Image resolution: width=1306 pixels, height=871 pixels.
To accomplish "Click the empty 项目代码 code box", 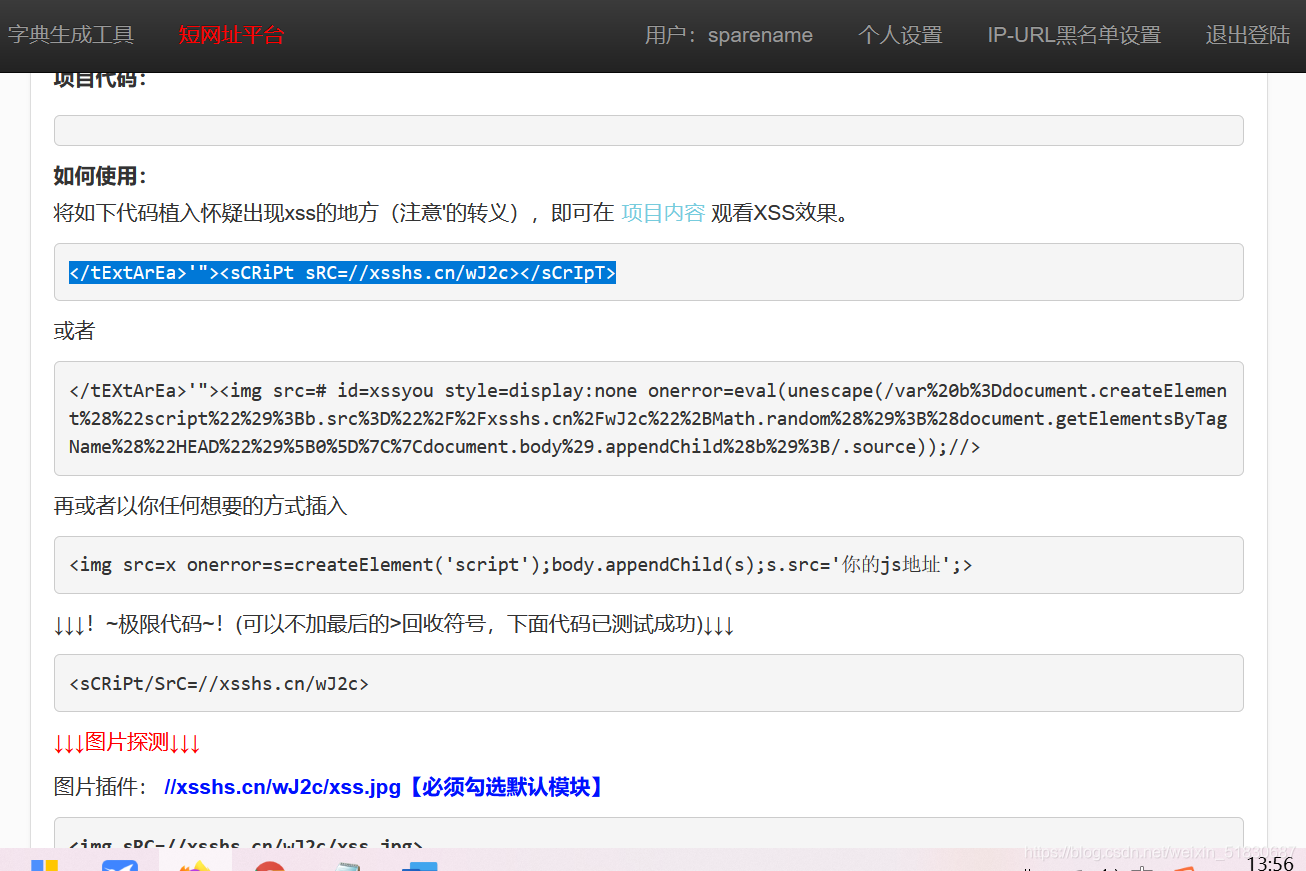I will (x=649, y=130).
